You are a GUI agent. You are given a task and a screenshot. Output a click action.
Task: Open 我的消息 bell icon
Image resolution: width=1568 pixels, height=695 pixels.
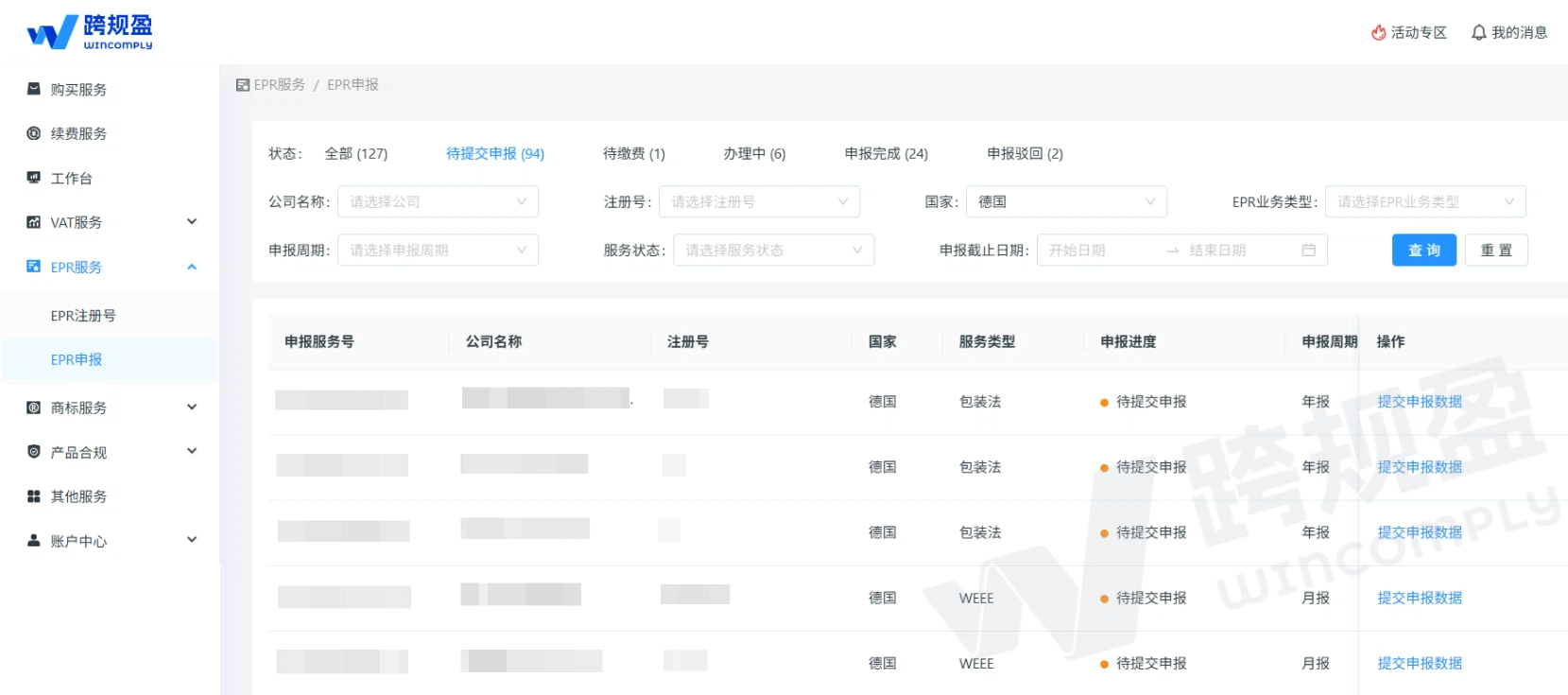pyautogui.click(x=1478, y=32)
